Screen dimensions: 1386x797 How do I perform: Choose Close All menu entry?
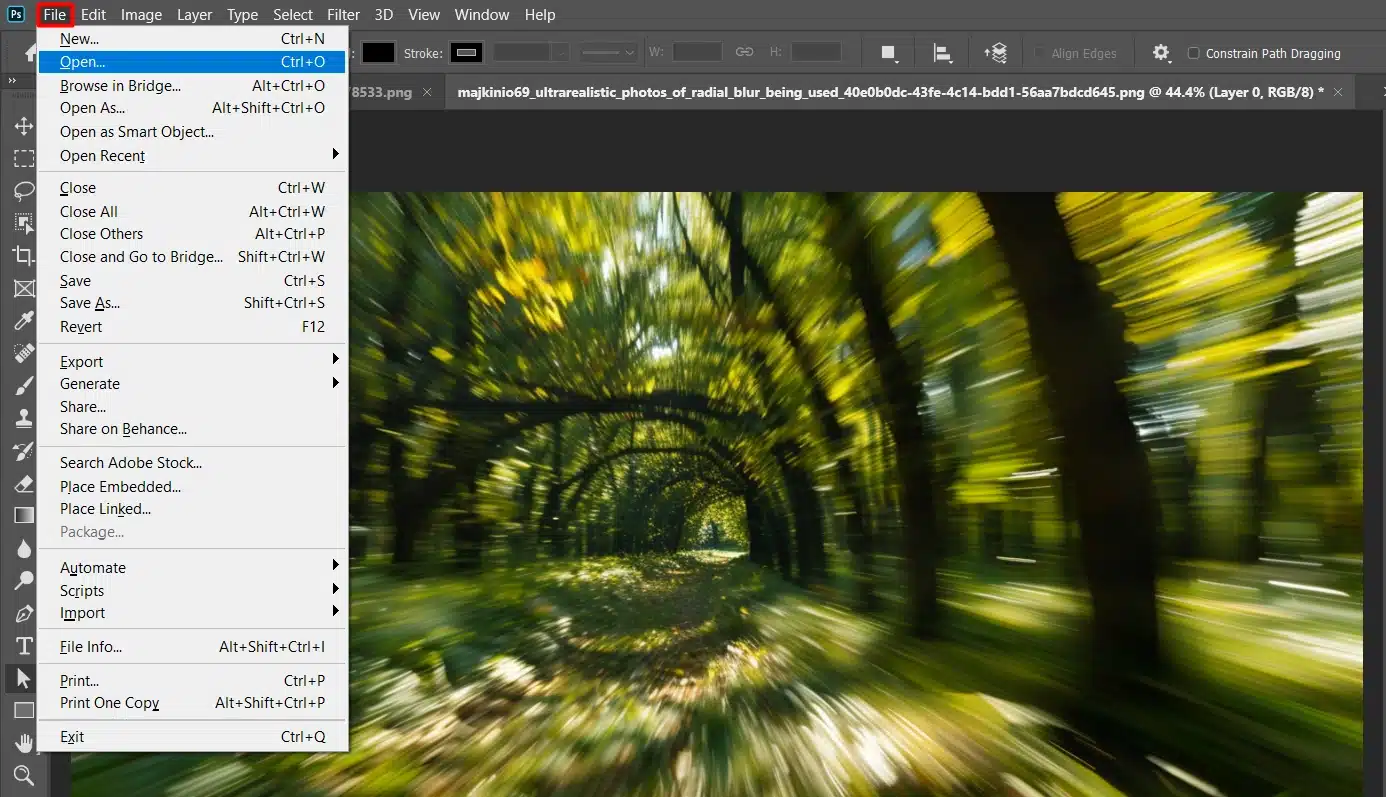pos(192,212)
